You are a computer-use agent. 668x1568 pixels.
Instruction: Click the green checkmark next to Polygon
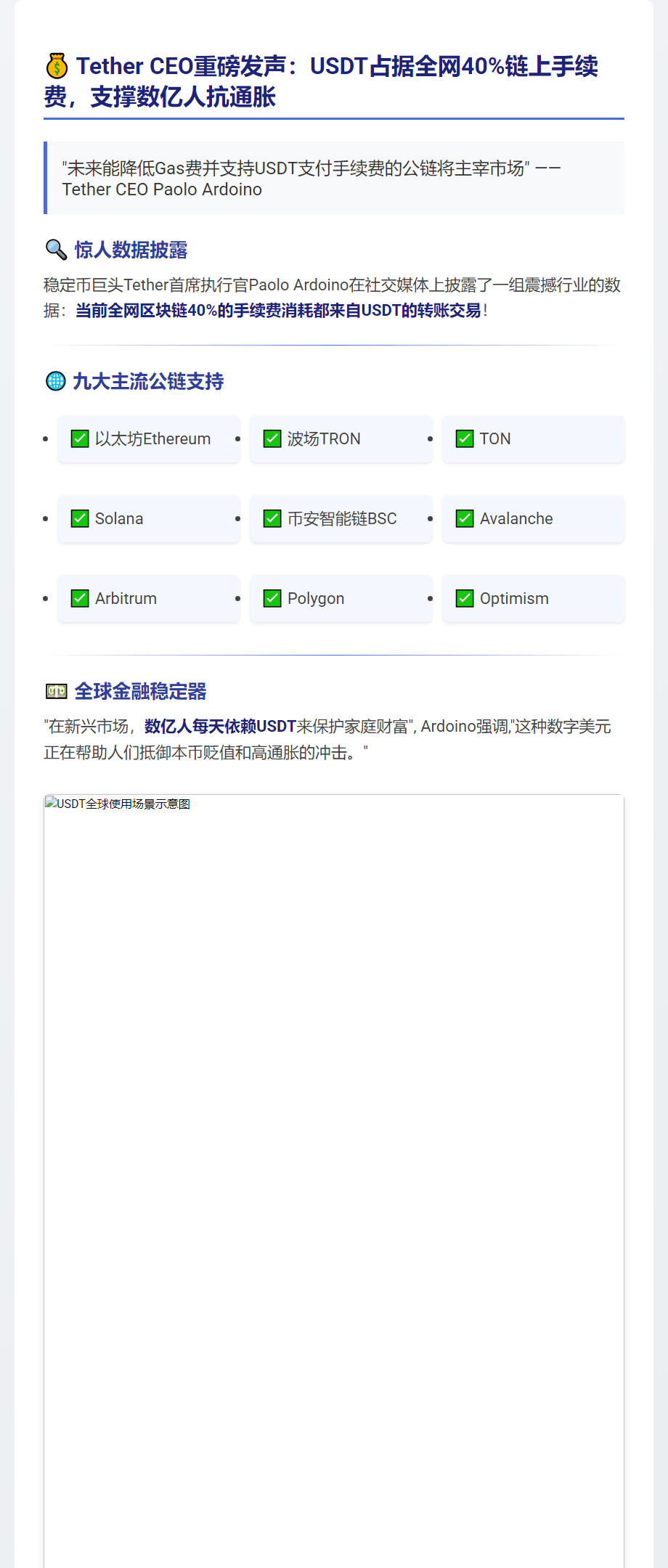[x=272, y=598]
